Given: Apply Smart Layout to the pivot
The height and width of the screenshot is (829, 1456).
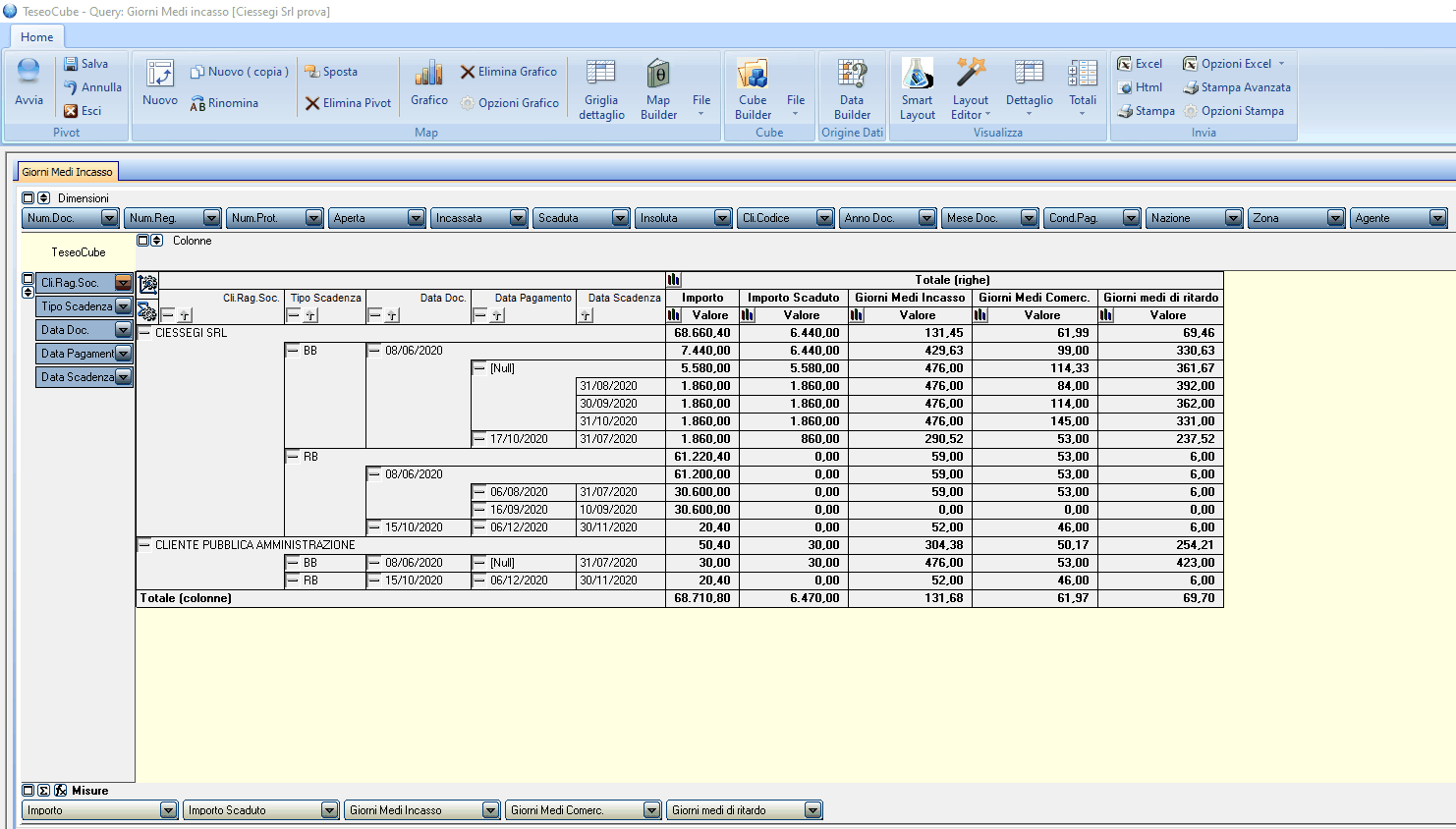Looking at the screenshot, I should coord(918,89).
